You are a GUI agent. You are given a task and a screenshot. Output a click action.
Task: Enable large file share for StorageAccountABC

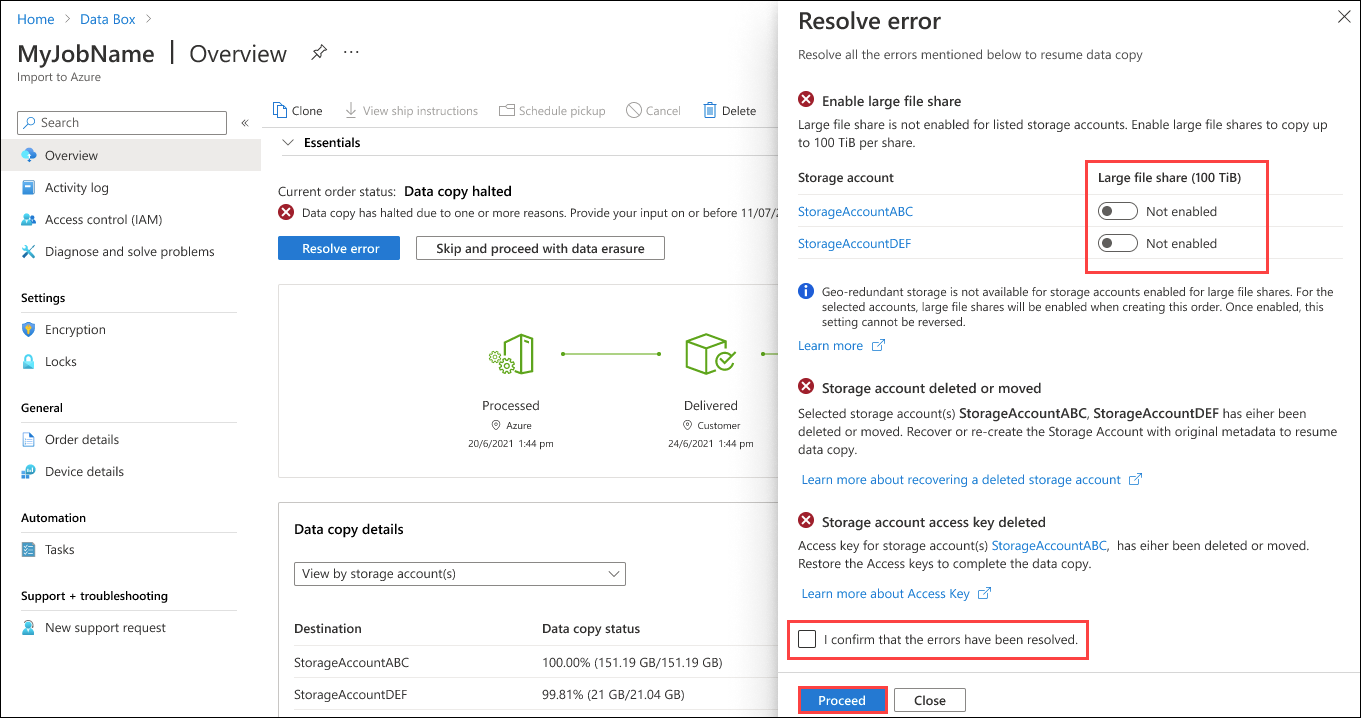click(1117, 211)
